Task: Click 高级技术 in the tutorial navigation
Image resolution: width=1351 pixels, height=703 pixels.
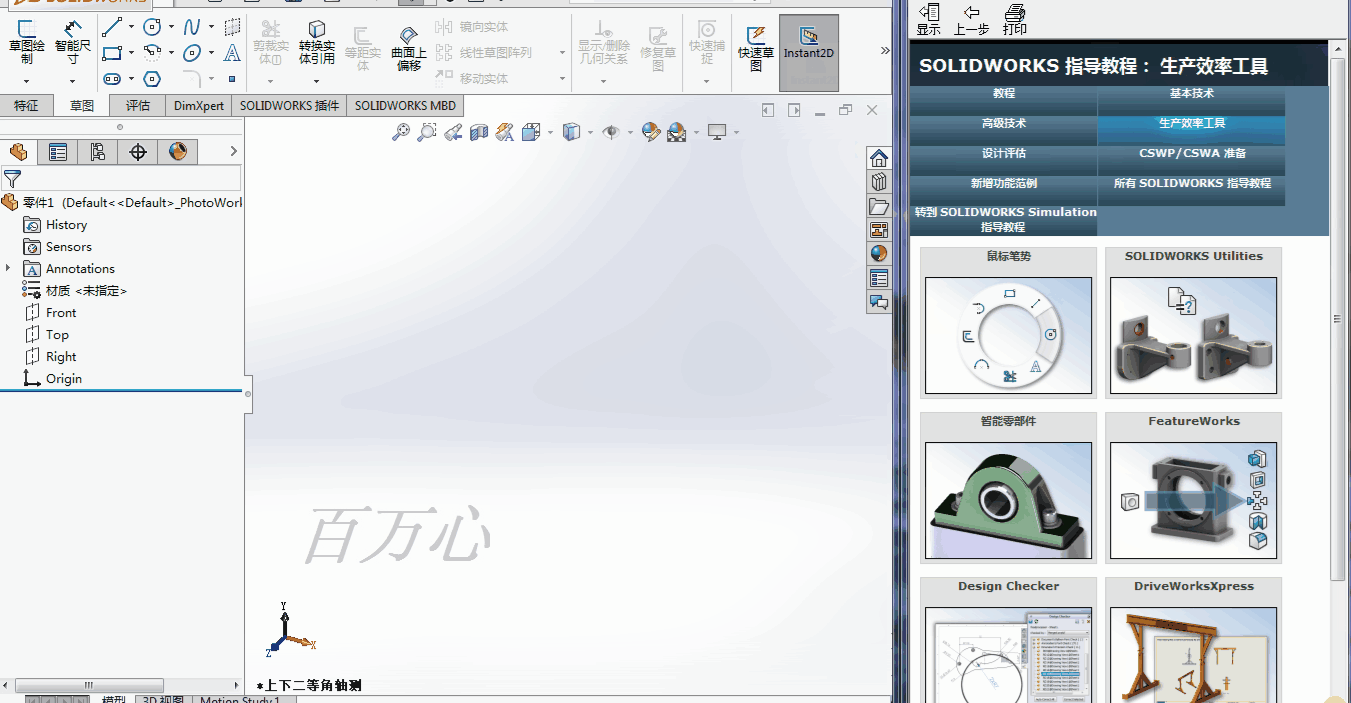Action: pos(1004,126)
